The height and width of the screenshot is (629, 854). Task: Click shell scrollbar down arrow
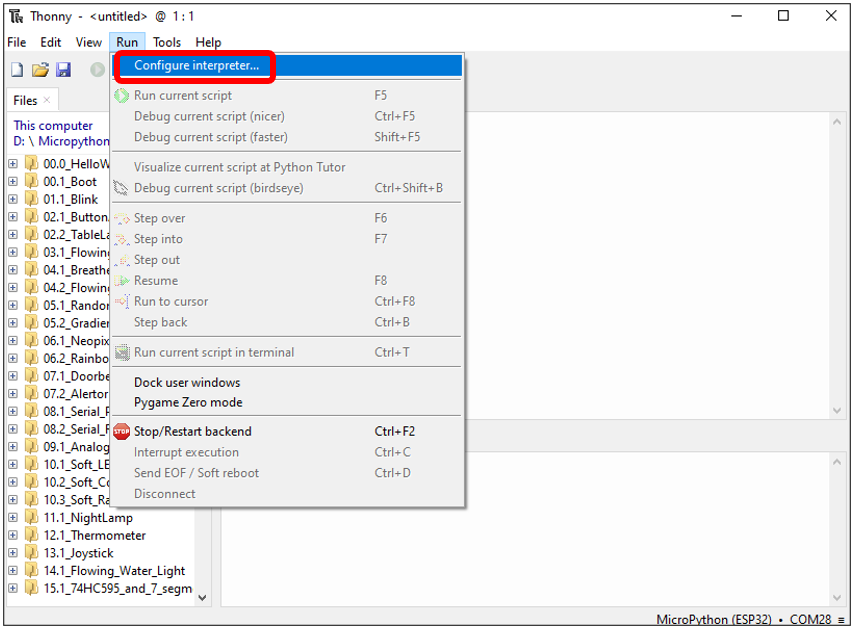tap(837, 598)
